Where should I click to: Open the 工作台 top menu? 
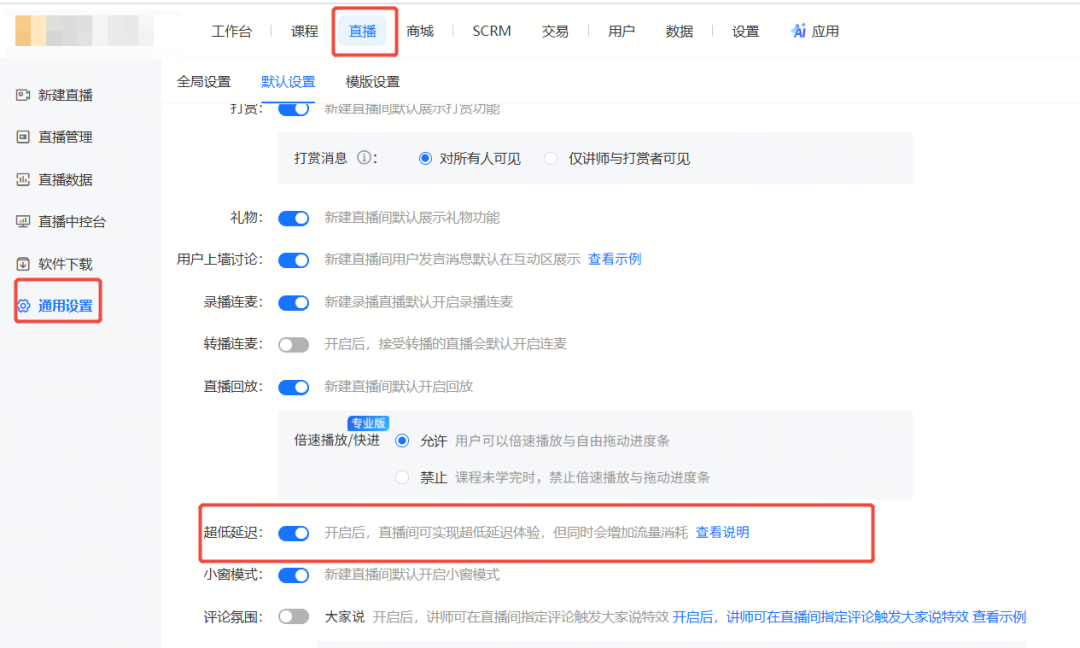(231, 31)
